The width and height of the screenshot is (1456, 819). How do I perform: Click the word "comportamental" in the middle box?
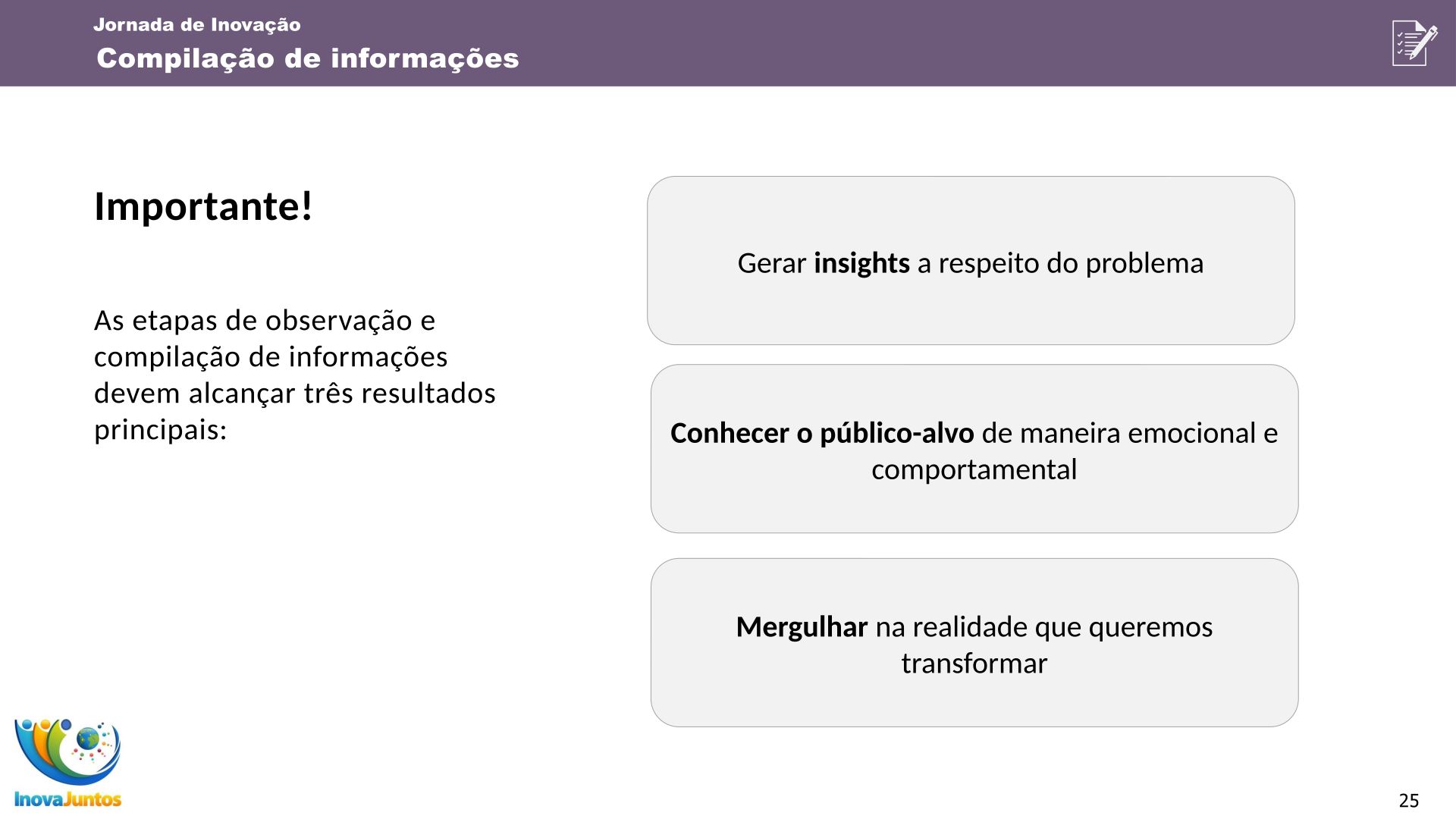974,469
